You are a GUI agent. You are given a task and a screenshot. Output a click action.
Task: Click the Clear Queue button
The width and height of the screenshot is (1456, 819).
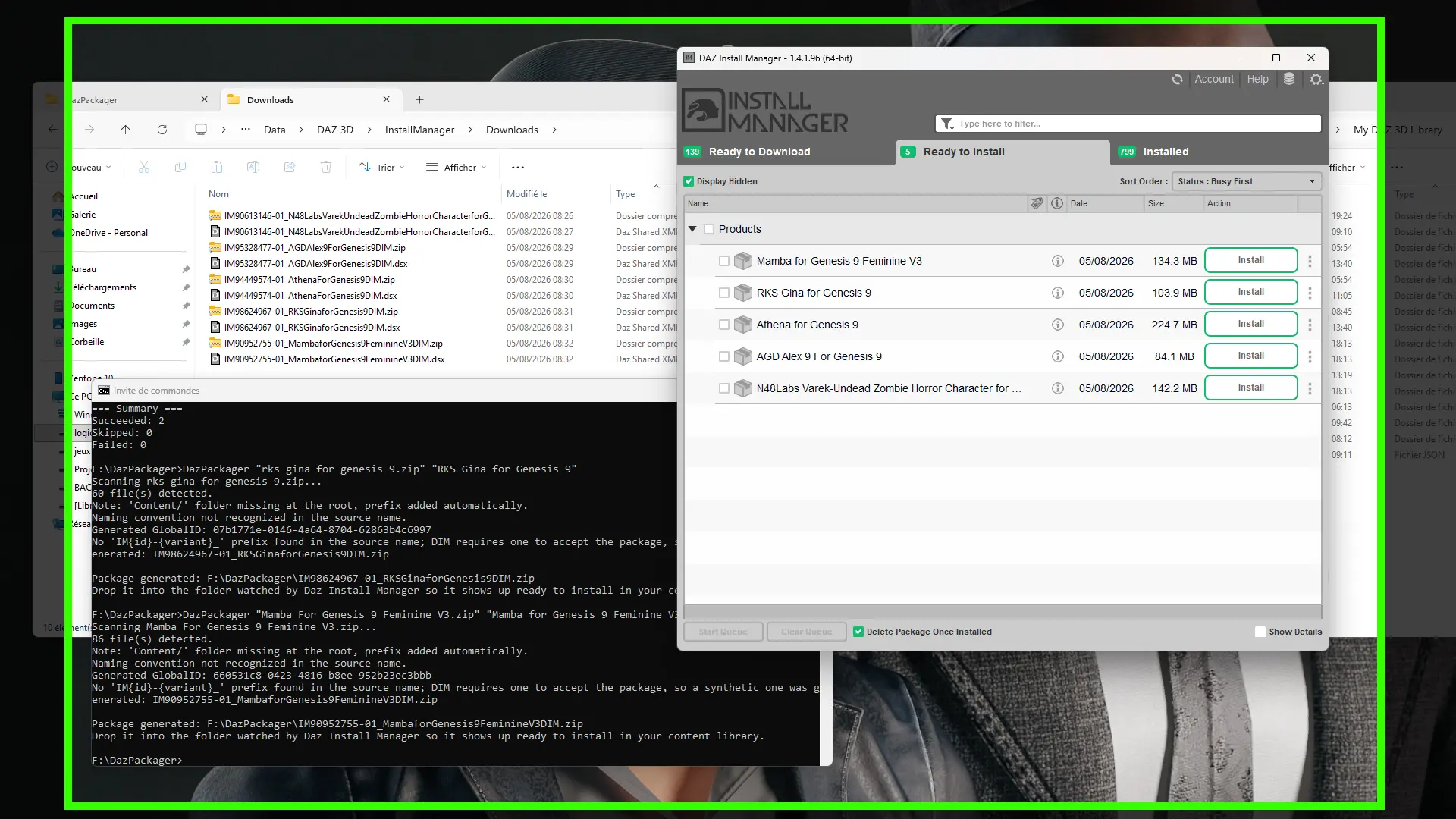(x=807, y=632)
